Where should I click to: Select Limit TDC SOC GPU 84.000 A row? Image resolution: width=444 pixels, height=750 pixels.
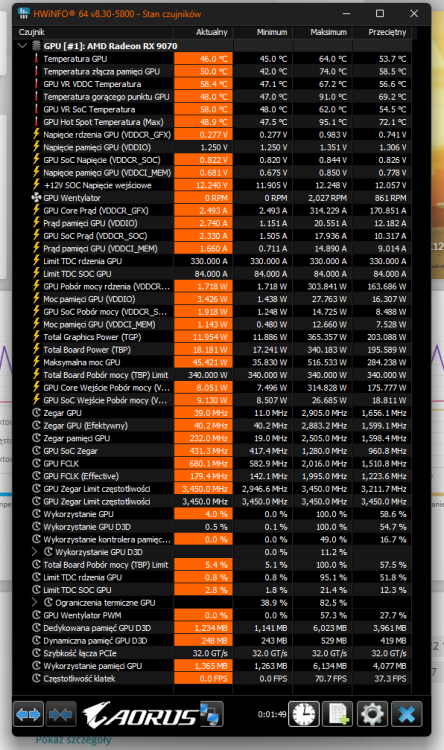pos(214,274)
